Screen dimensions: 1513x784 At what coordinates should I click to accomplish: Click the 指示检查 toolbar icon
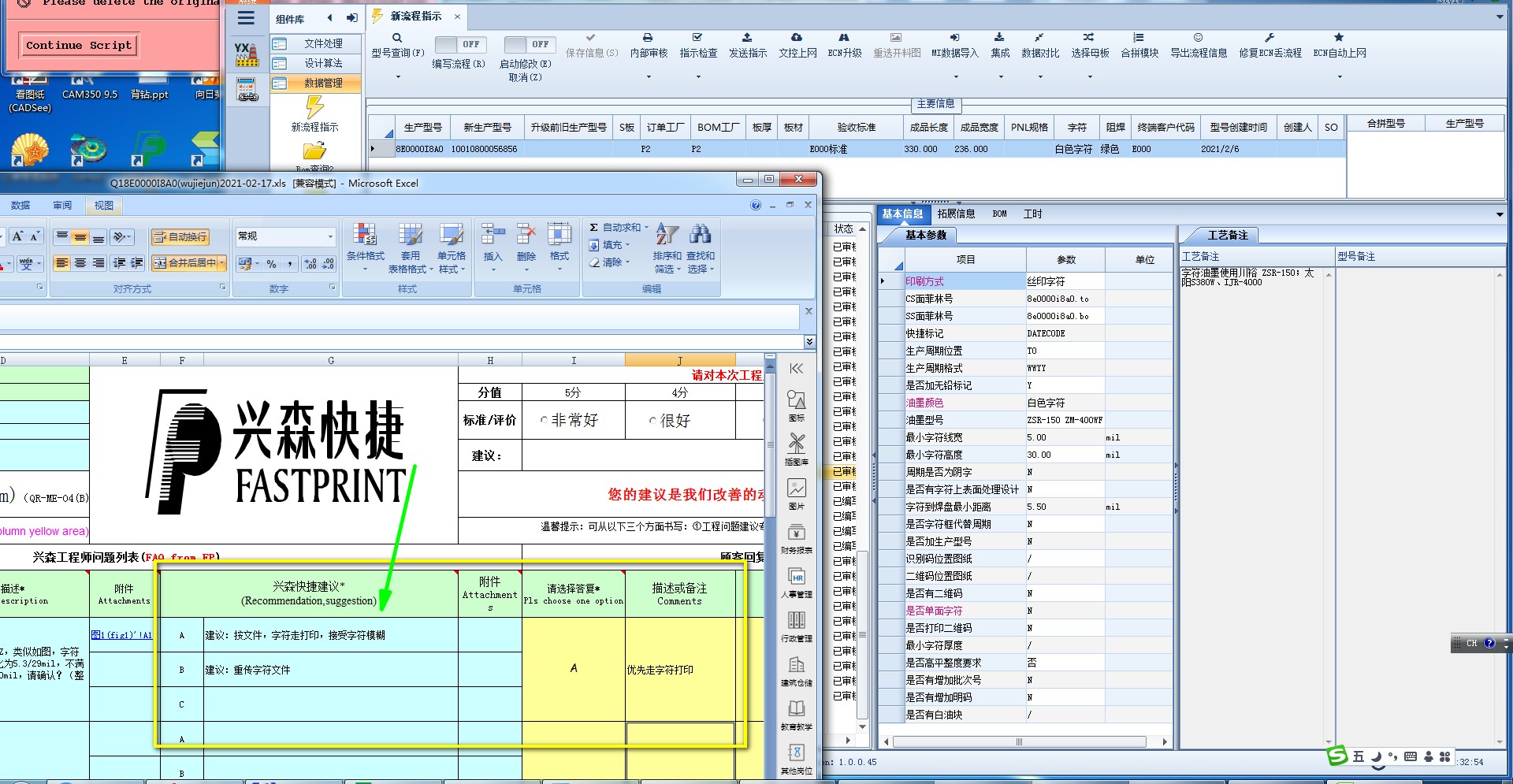[x=697, y=37]
